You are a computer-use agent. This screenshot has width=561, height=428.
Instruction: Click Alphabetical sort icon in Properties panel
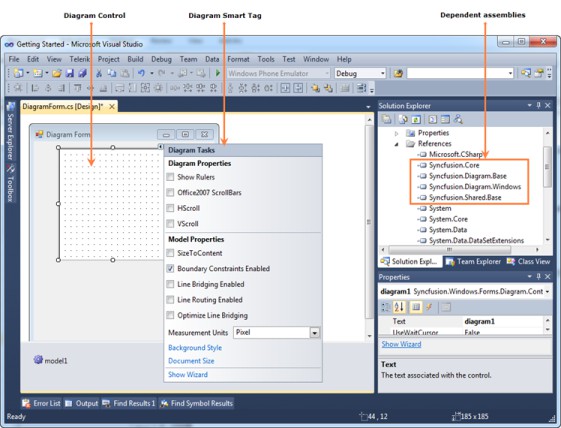[x=399, y=307]
